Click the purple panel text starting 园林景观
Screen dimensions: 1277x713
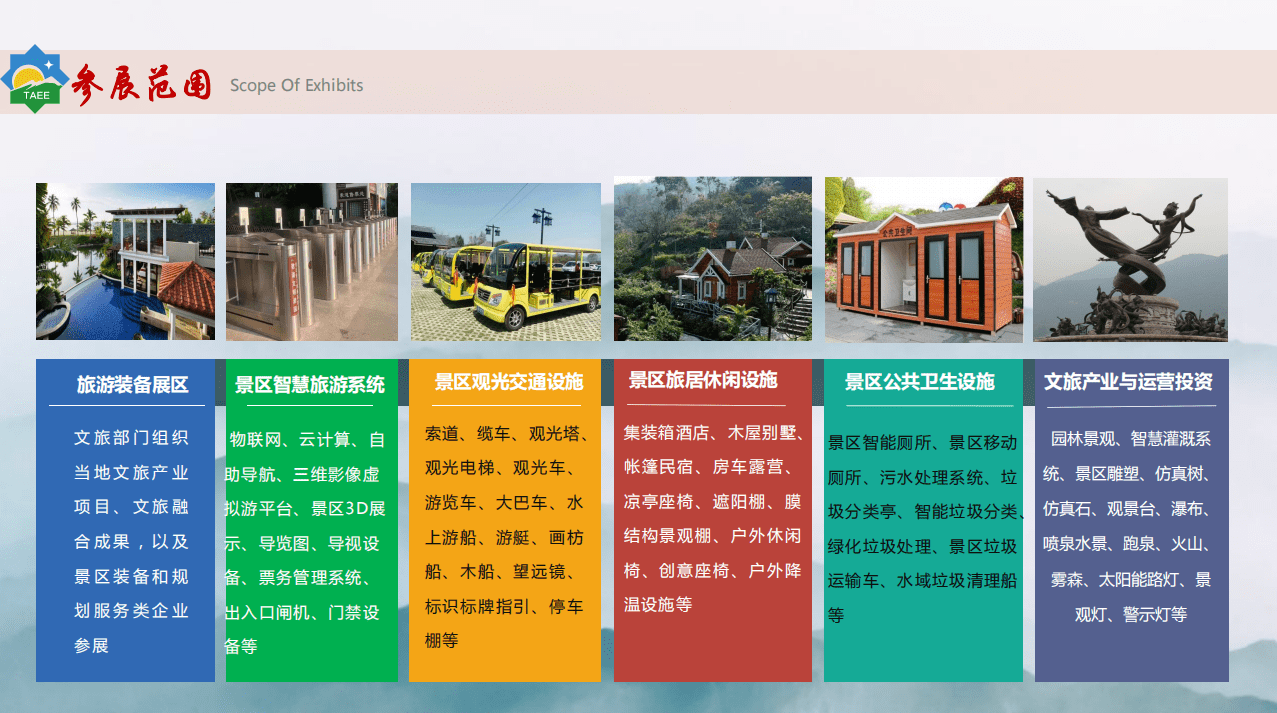(1130, 526)
